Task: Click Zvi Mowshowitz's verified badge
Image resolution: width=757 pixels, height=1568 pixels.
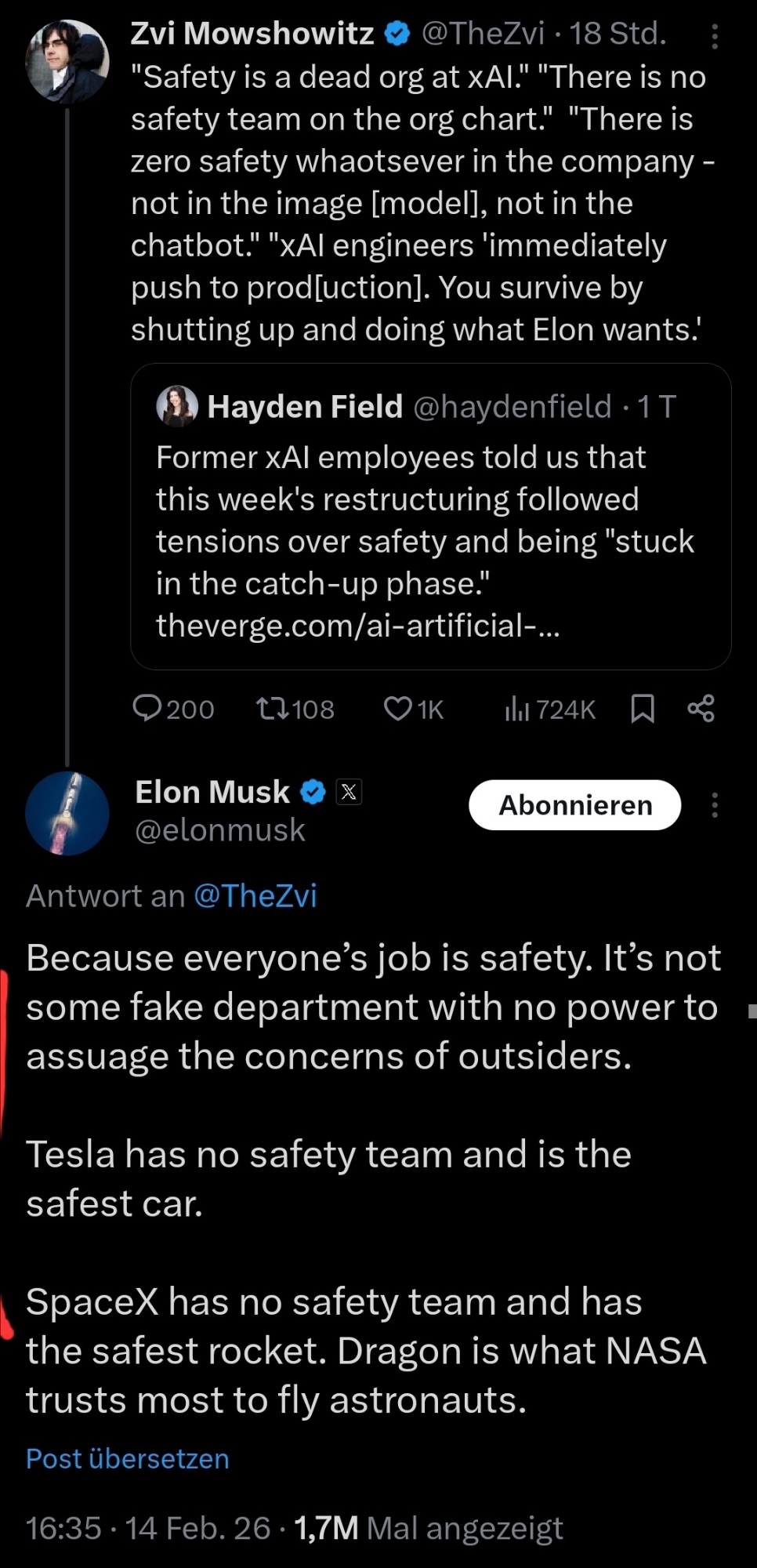Action: point(398,34)
